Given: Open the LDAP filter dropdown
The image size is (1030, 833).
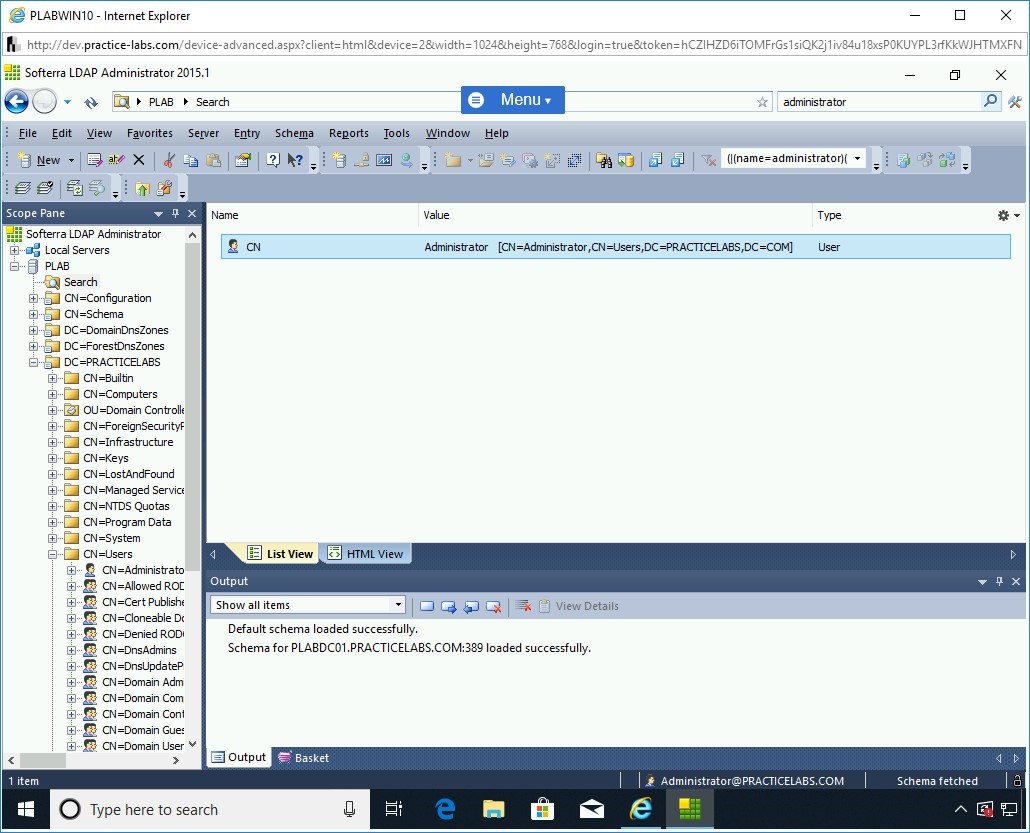Looking at the screenshot, I should tap(857, 159).
